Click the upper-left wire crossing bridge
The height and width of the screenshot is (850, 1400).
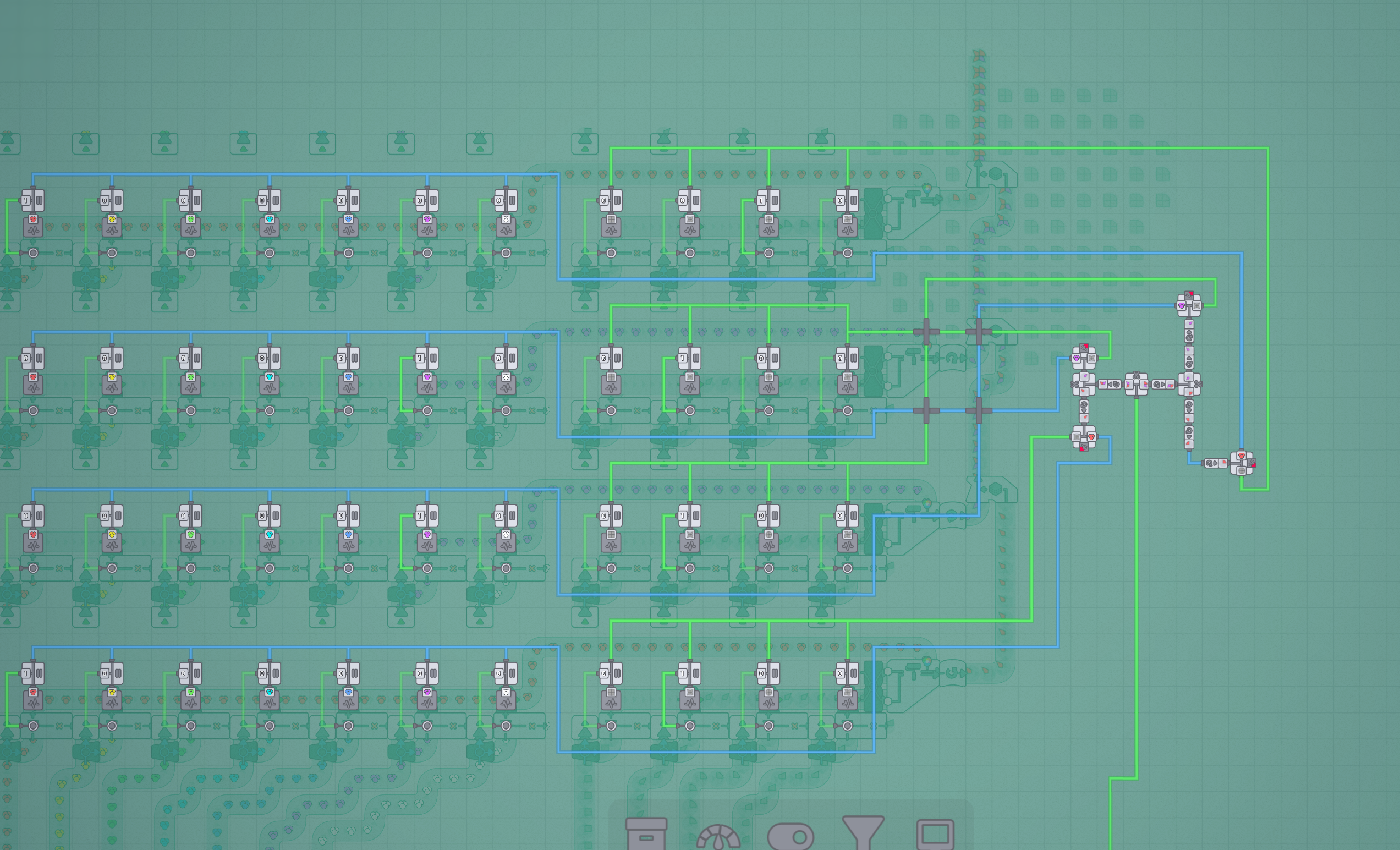coord(926,332)
